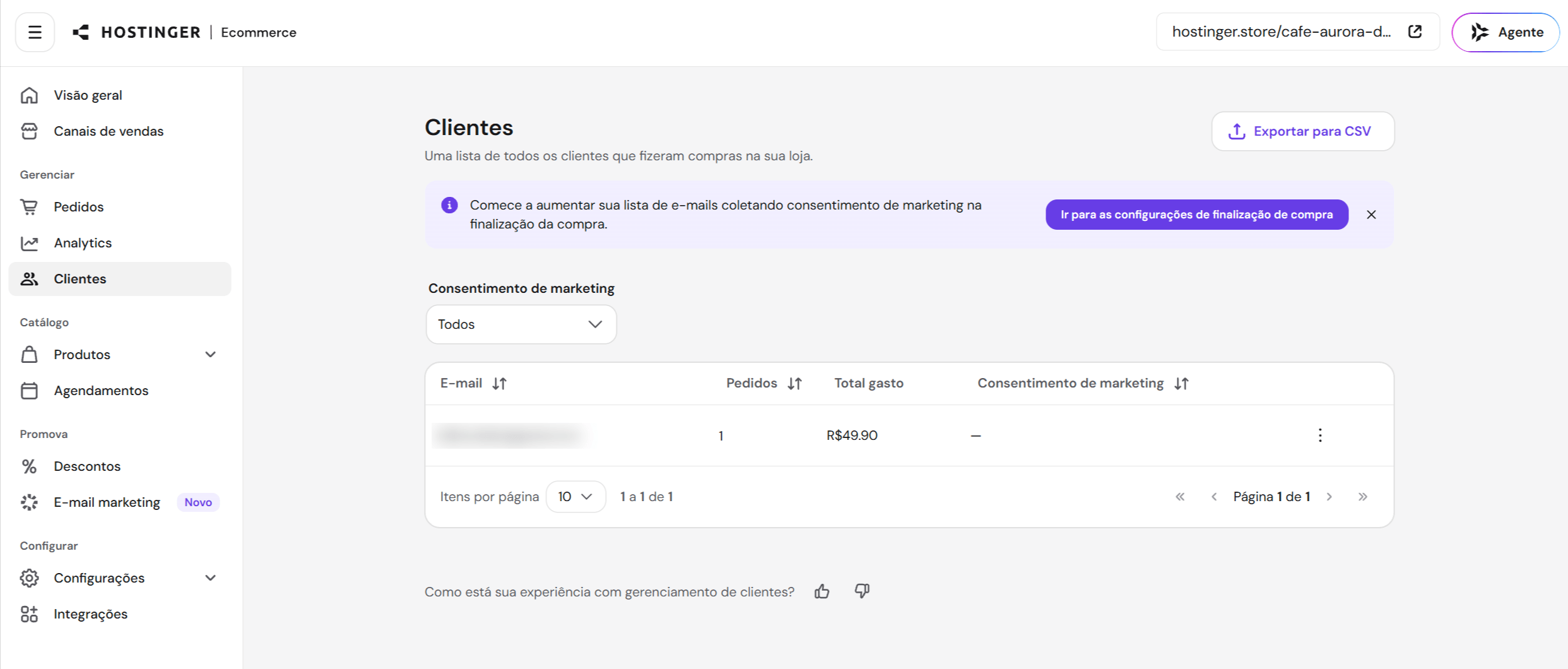Click the thumbs up feedback icon

[822, 591]
